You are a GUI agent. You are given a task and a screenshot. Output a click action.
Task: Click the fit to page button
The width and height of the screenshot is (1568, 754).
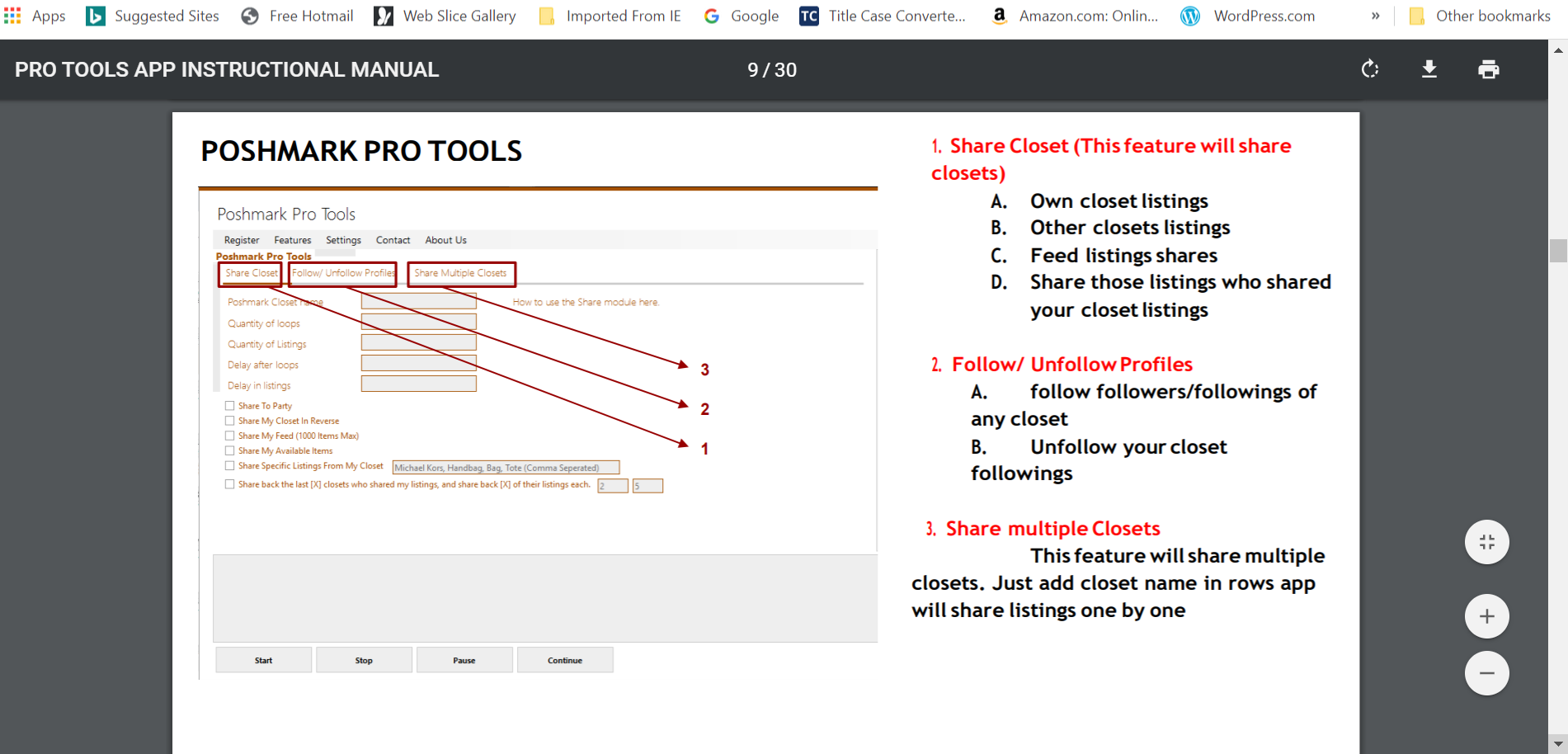click(1487, 542)
